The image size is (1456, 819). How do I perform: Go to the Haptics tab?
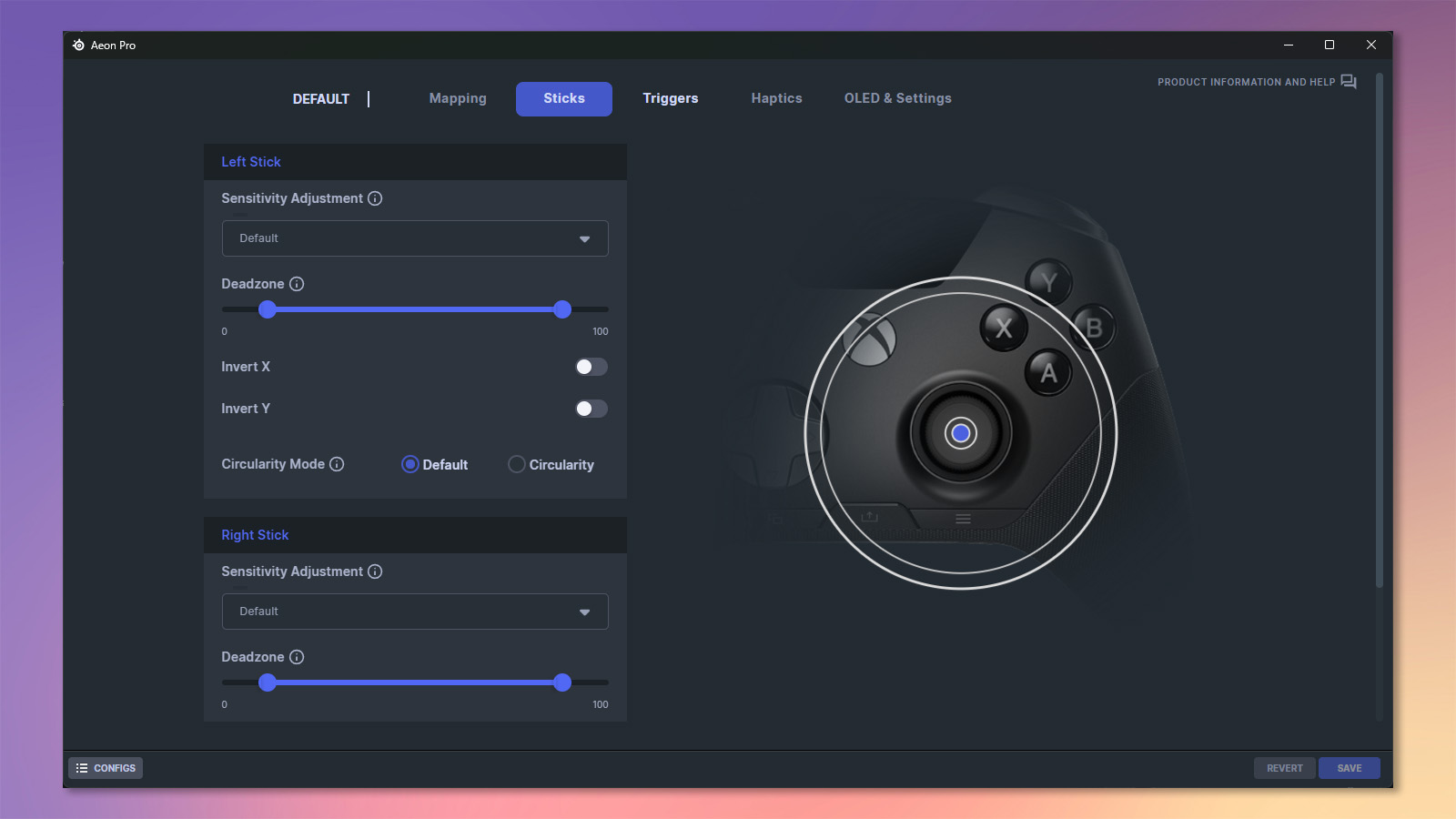(x=777, y=98)
